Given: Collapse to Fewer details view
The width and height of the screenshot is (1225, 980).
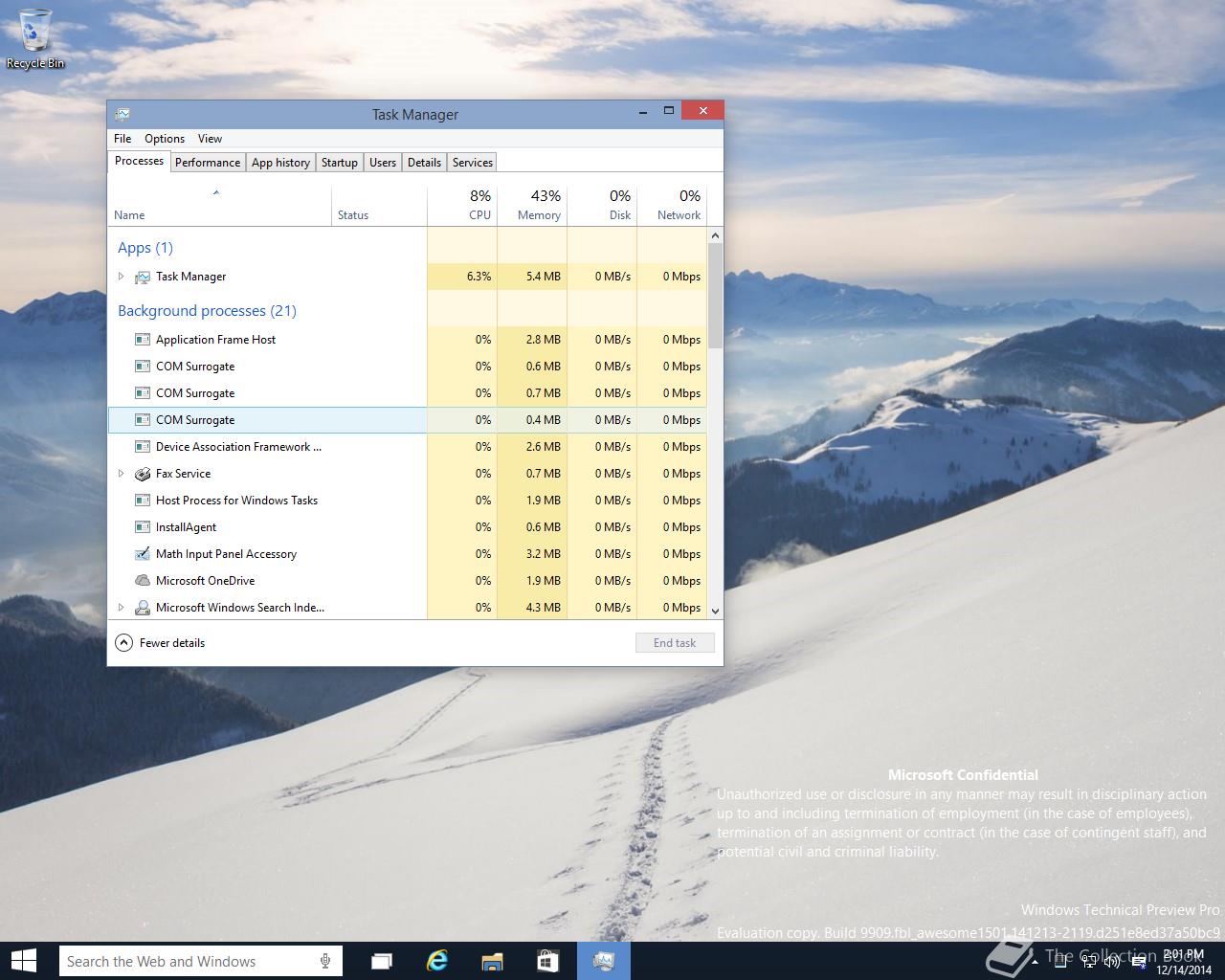Looking at the screenshot, I should (160, 643).
